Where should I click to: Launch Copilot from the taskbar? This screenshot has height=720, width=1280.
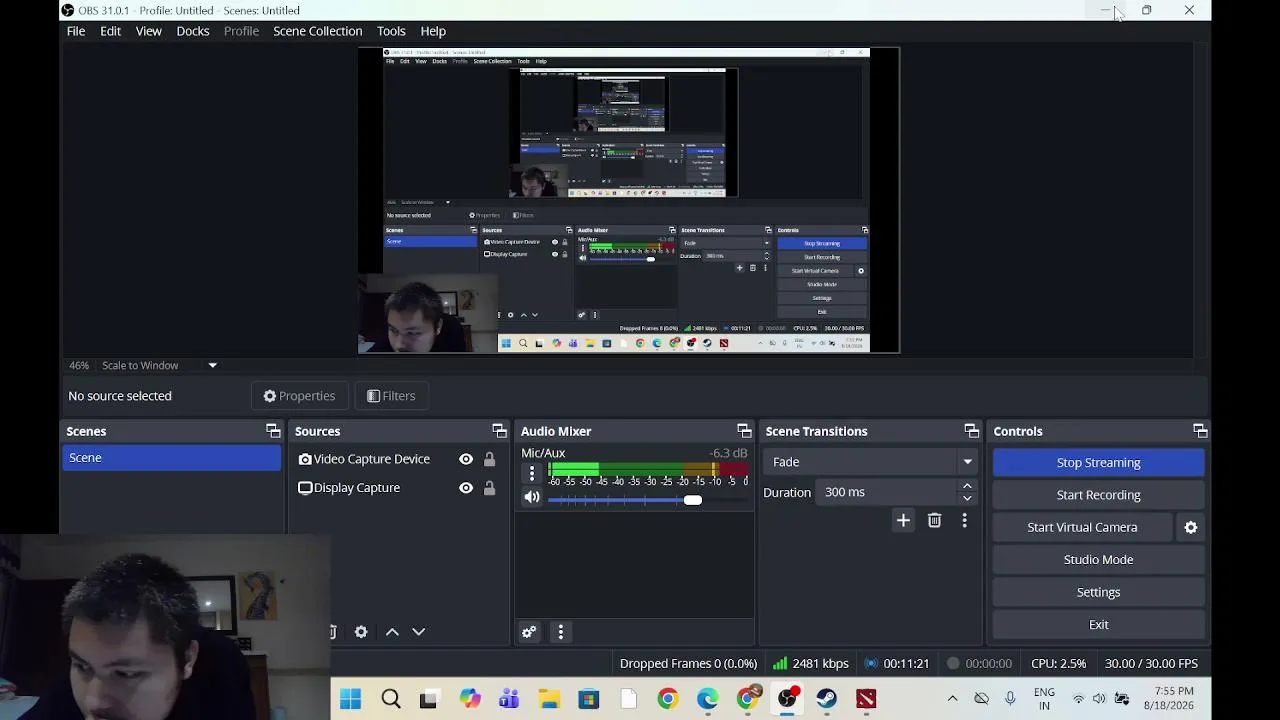coord(470,699)
